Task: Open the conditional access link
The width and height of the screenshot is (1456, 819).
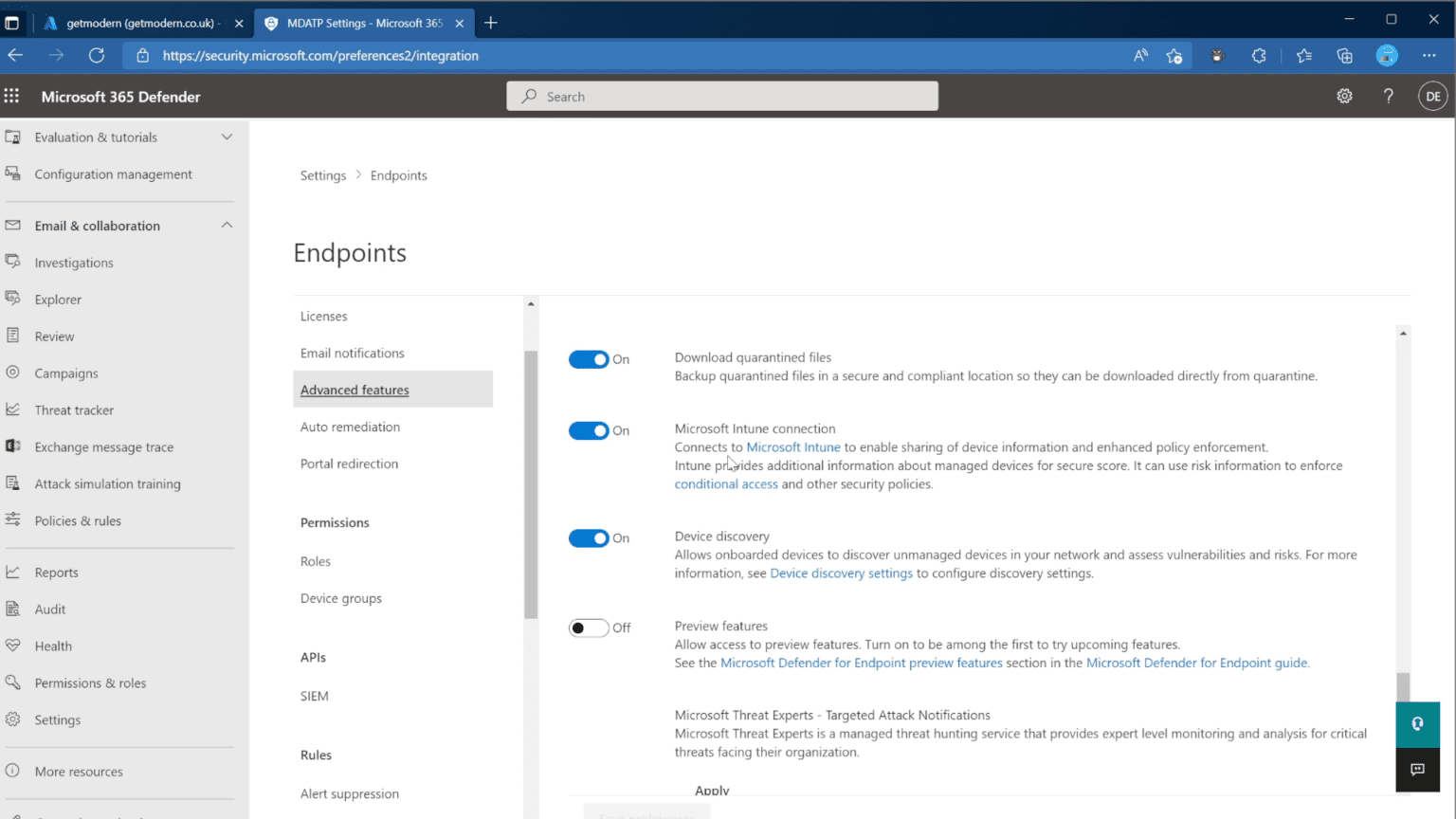Action: point(725,483)
